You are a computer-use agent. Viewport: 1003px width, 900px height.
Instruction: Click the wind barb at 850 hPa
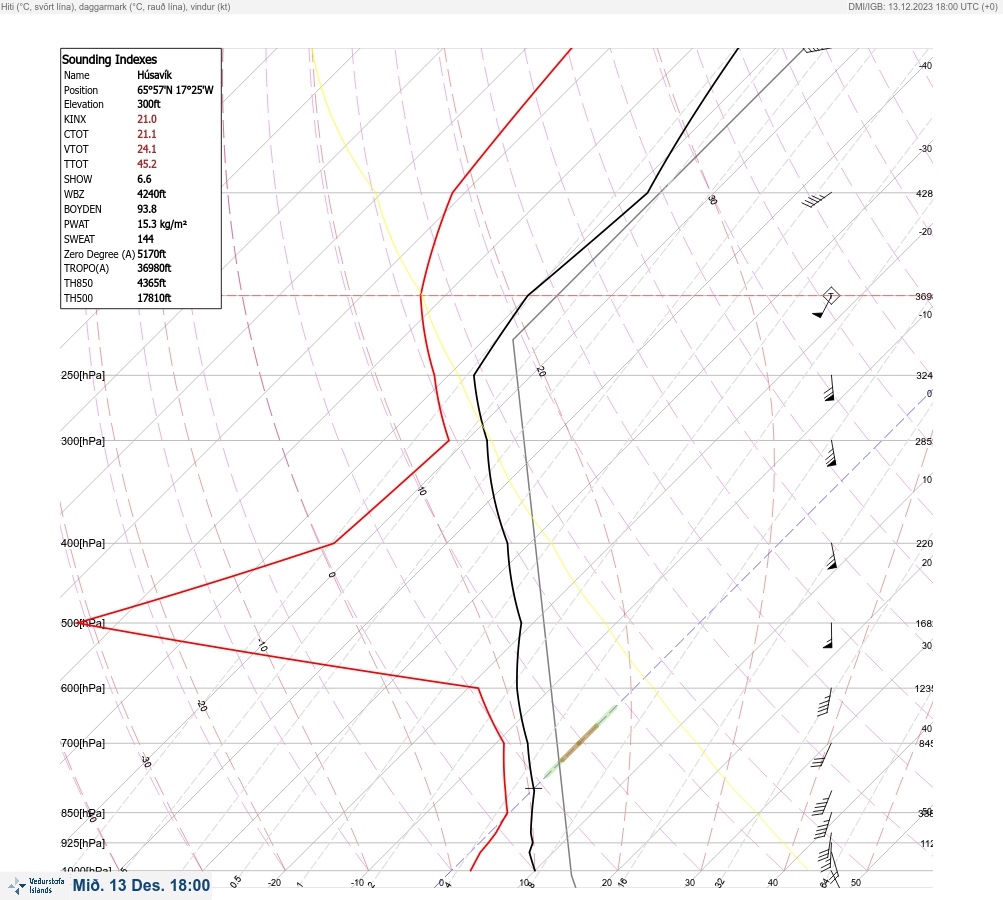click(823, 826)
